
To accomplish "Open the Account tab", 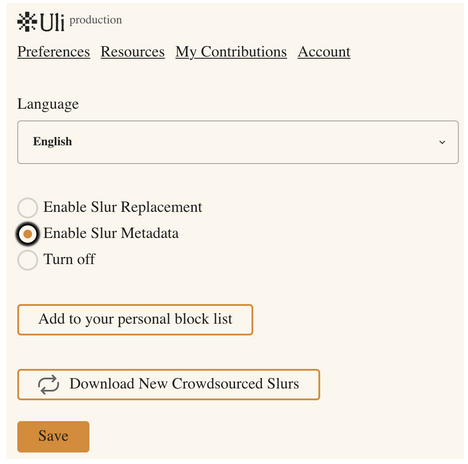I will click(x=324, y=52).
